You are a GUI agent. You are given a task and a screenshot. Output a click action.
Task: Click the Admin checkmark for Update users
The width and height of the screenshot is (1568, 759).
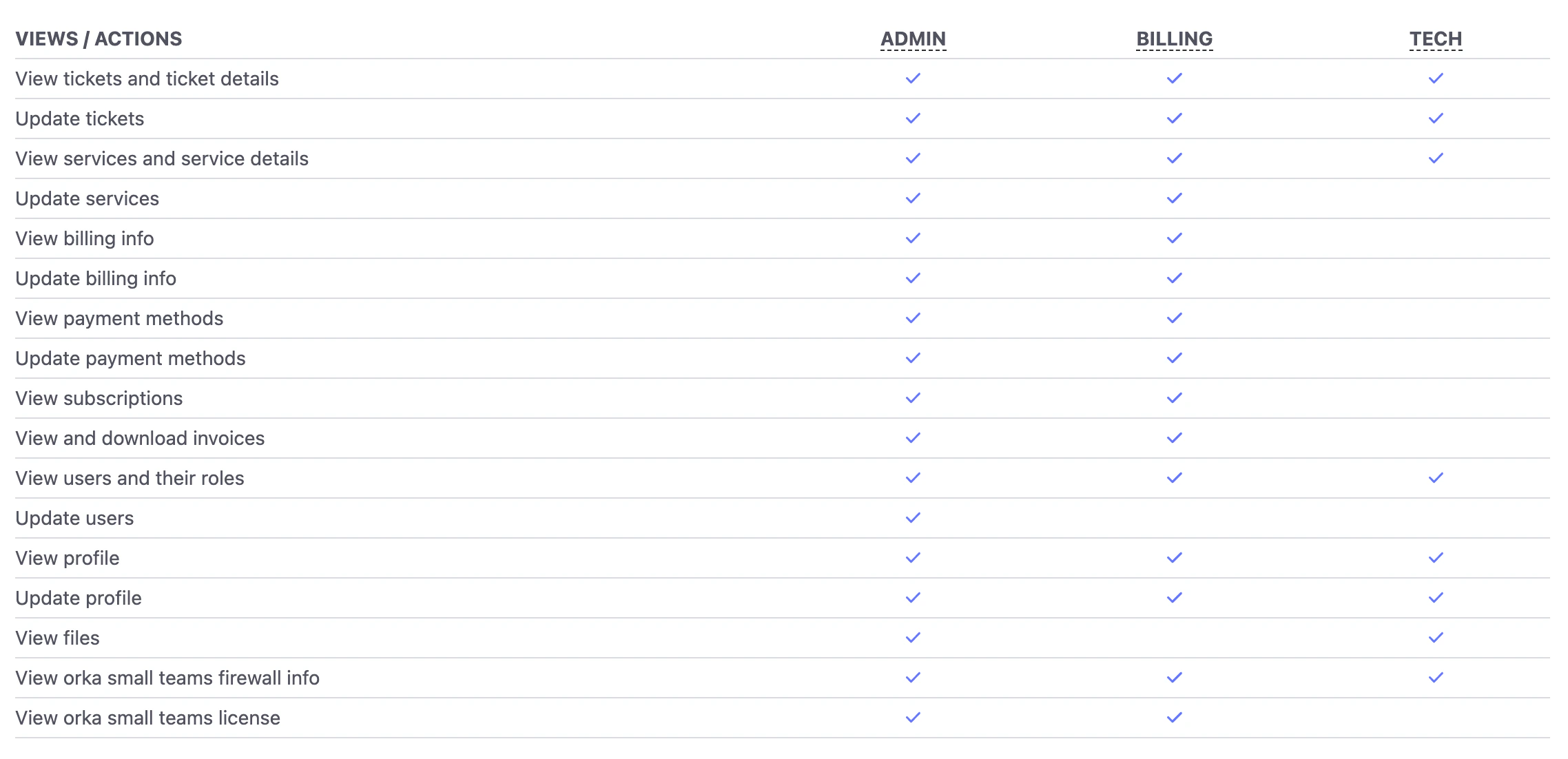(913, 518)
